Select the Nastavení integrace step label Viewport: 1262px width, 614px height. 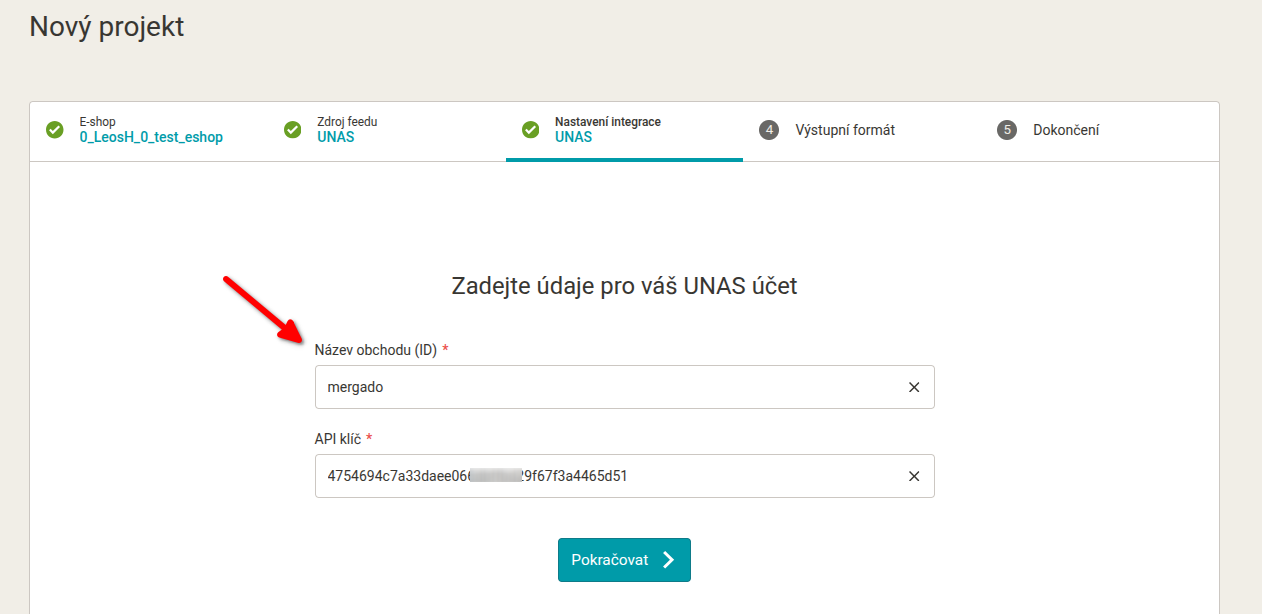tap(608, 122)
